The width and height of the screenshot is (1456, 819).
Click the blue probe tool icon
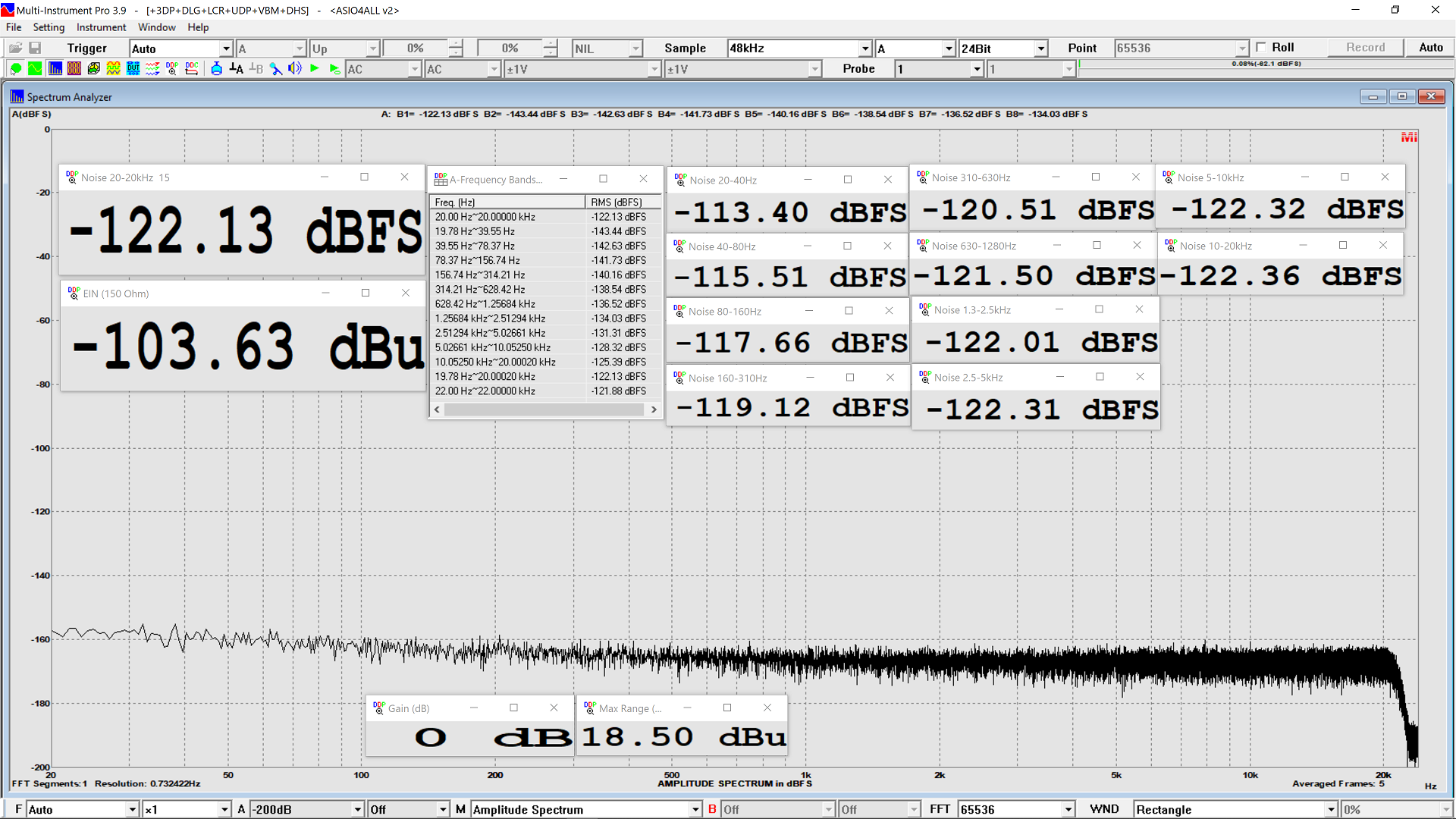(x=276, y=69)
